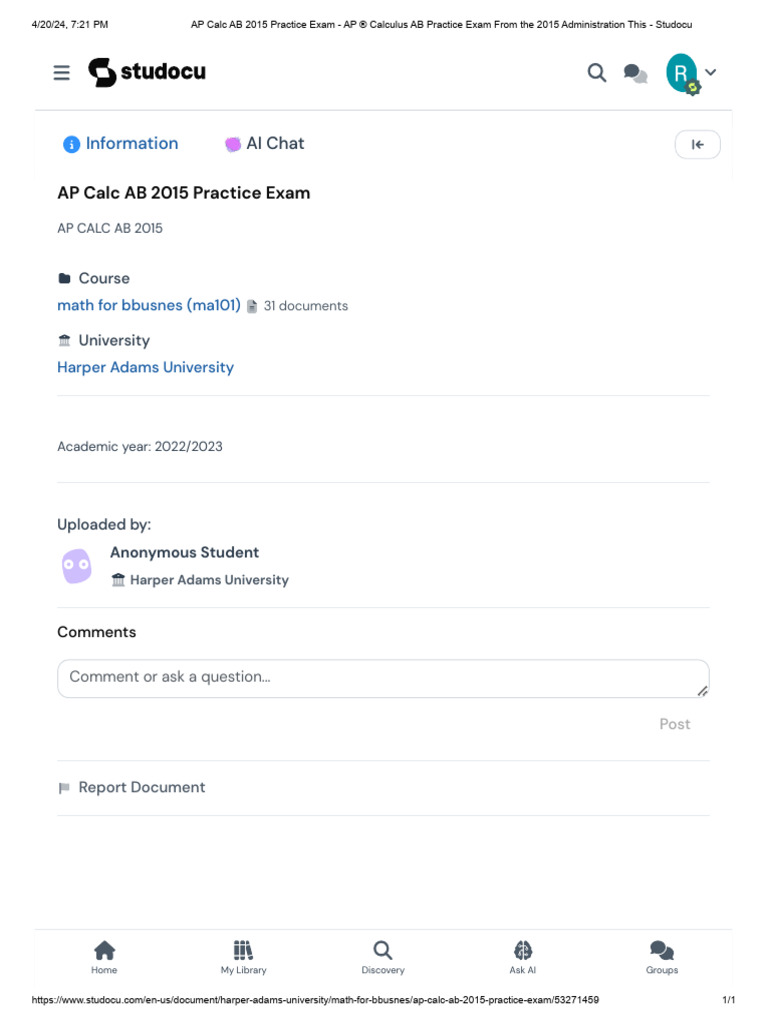Expand the profile dropdown chevron
This screenshot has height=1024, width=768.
[x=711, y=72]
